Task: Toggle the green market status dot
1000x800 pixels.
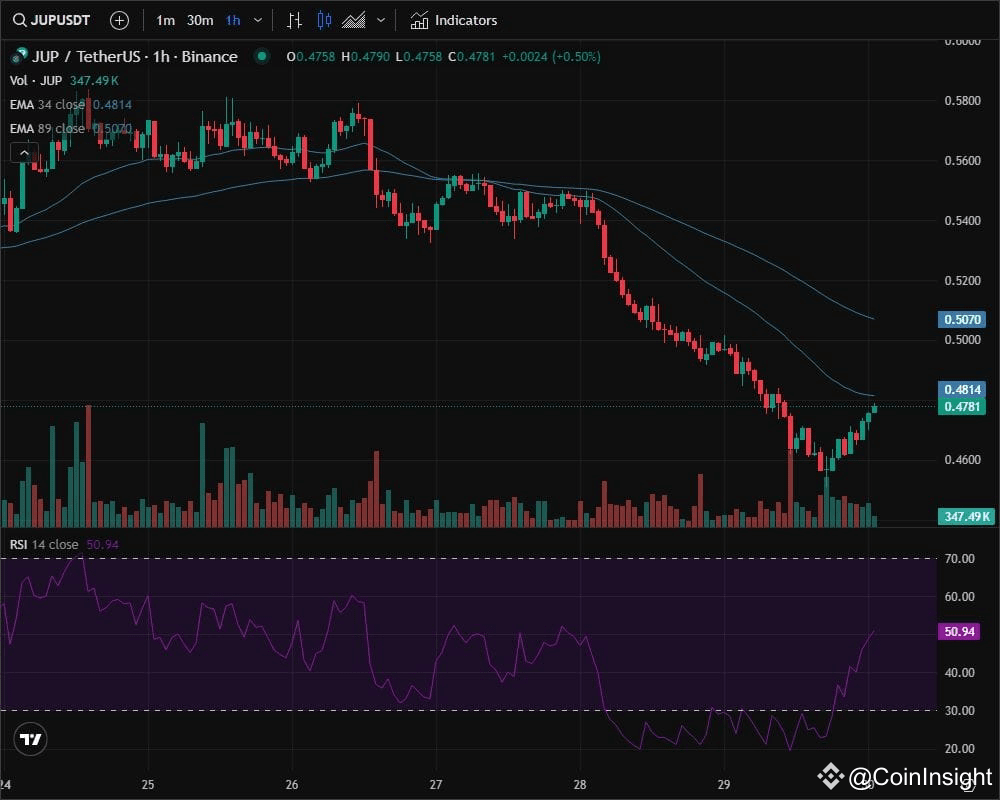Action: [x=260, y=58]
